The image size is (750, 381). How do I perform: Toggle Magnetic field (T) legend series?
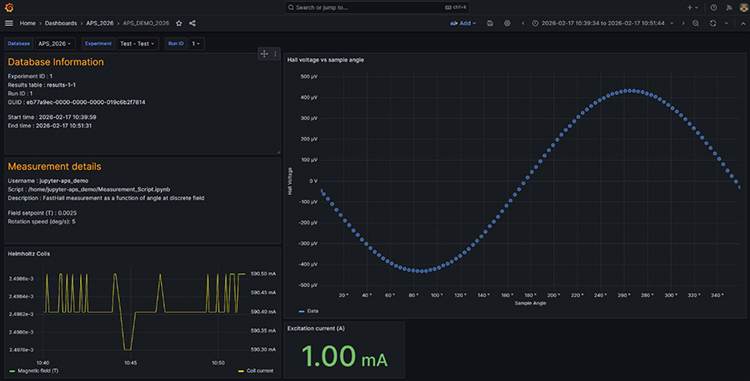click(38, 370)
